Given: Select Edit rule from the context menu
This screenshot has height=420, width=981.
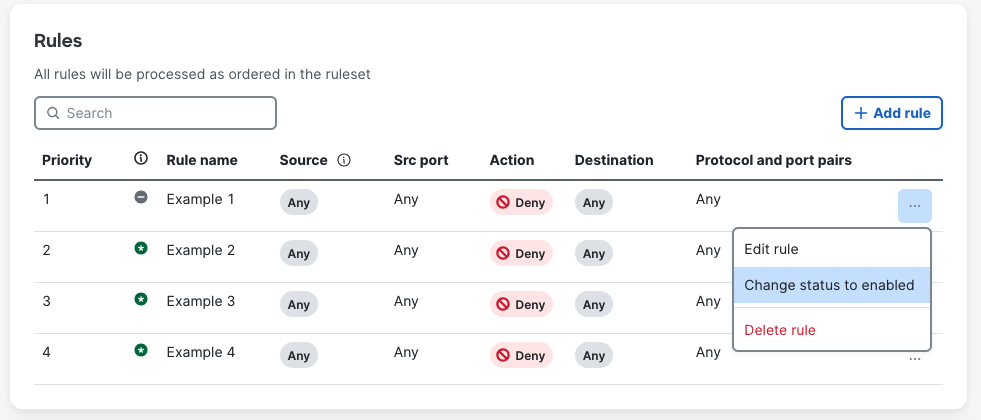Looking at the screenshot, I should (x=771, y=249).
